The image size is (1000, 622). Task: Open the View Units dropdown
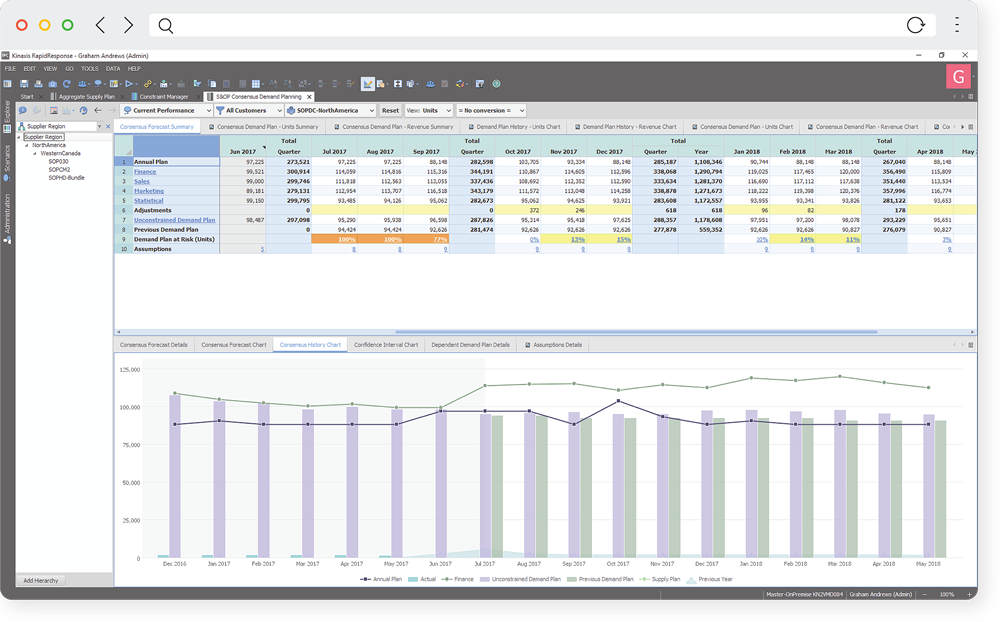429,110
